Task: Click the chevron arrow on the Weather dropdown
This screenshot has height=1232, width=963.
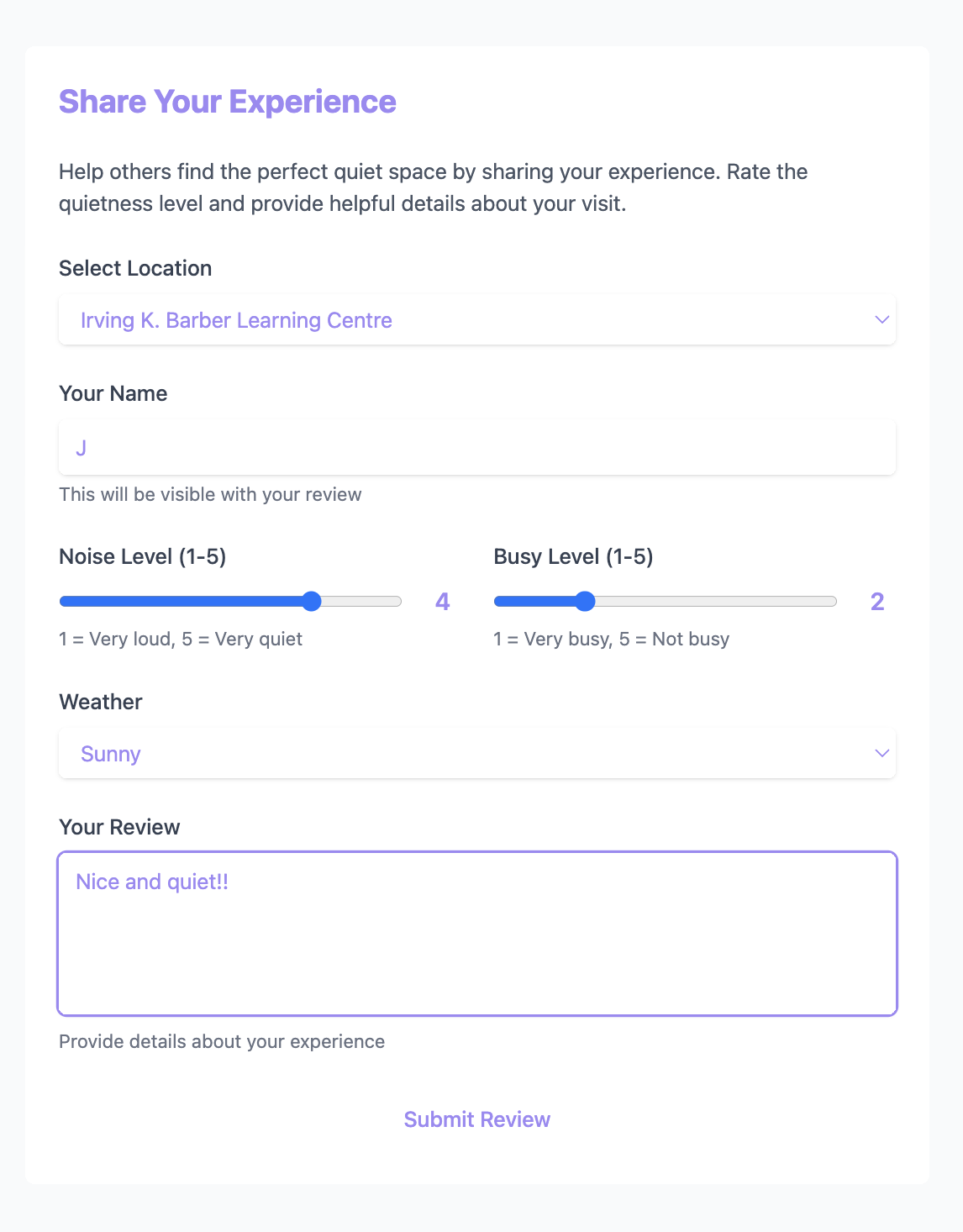Action: 881,754
